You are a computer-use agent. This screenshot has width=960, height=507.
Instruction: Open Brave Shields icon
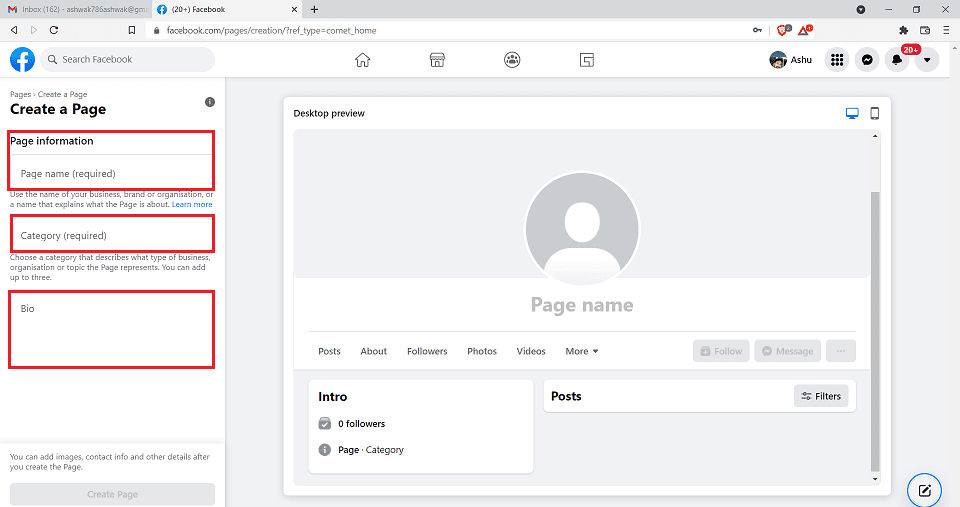pyautogui.click(x=783, y=29)
